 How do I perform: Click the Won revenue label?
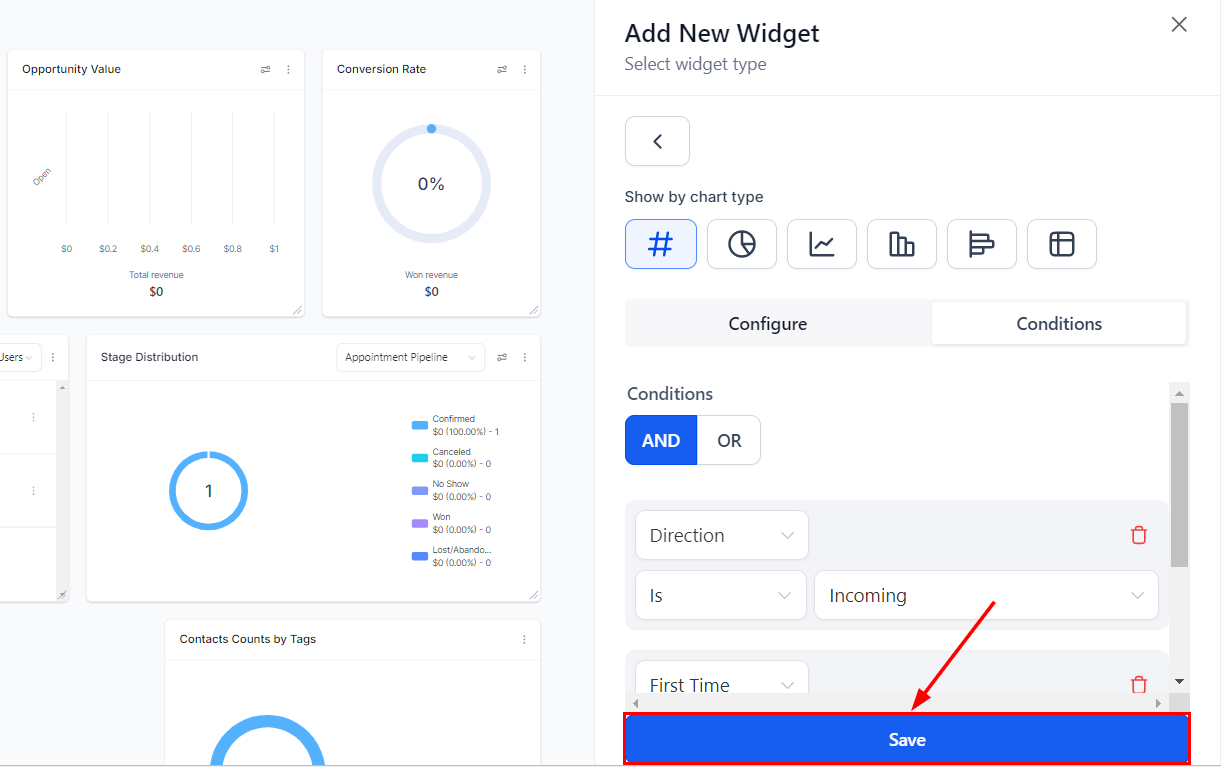point(431,275)
